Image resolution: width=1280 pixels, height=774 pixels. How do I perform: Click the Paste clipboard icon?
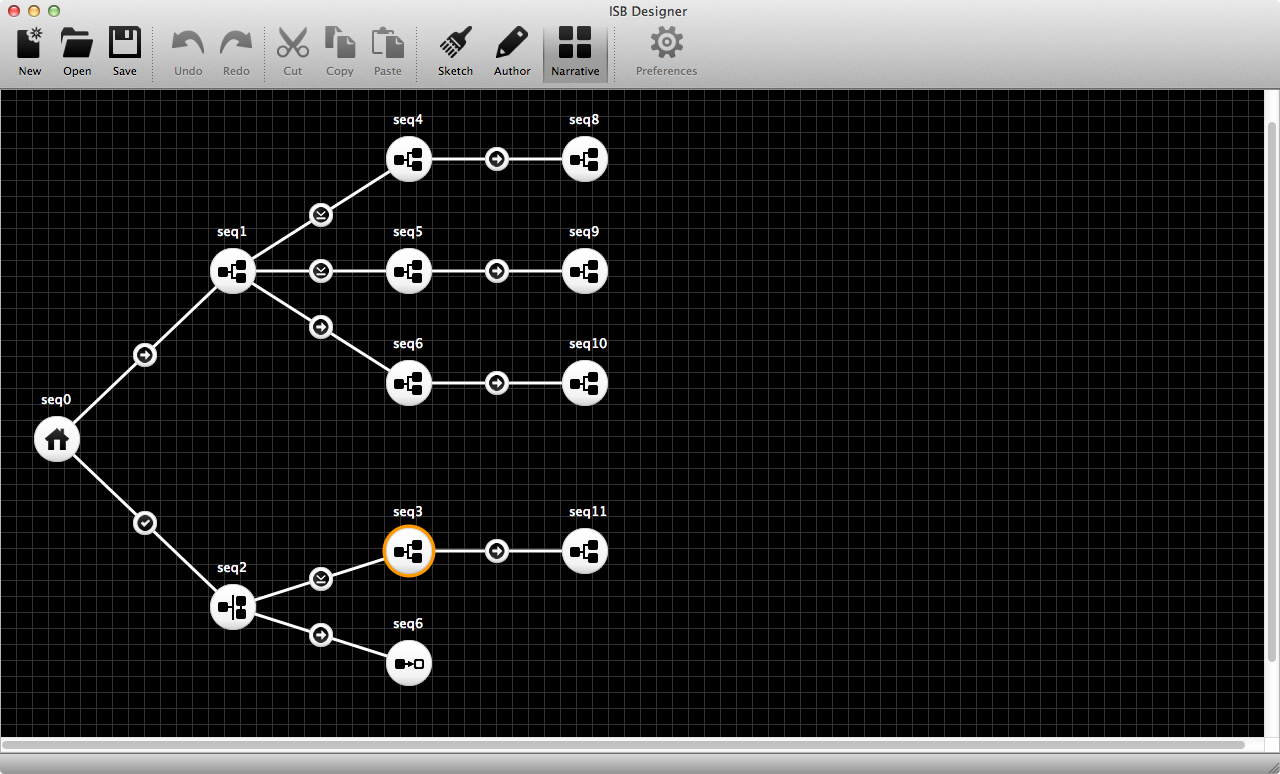tap(388, 44)
